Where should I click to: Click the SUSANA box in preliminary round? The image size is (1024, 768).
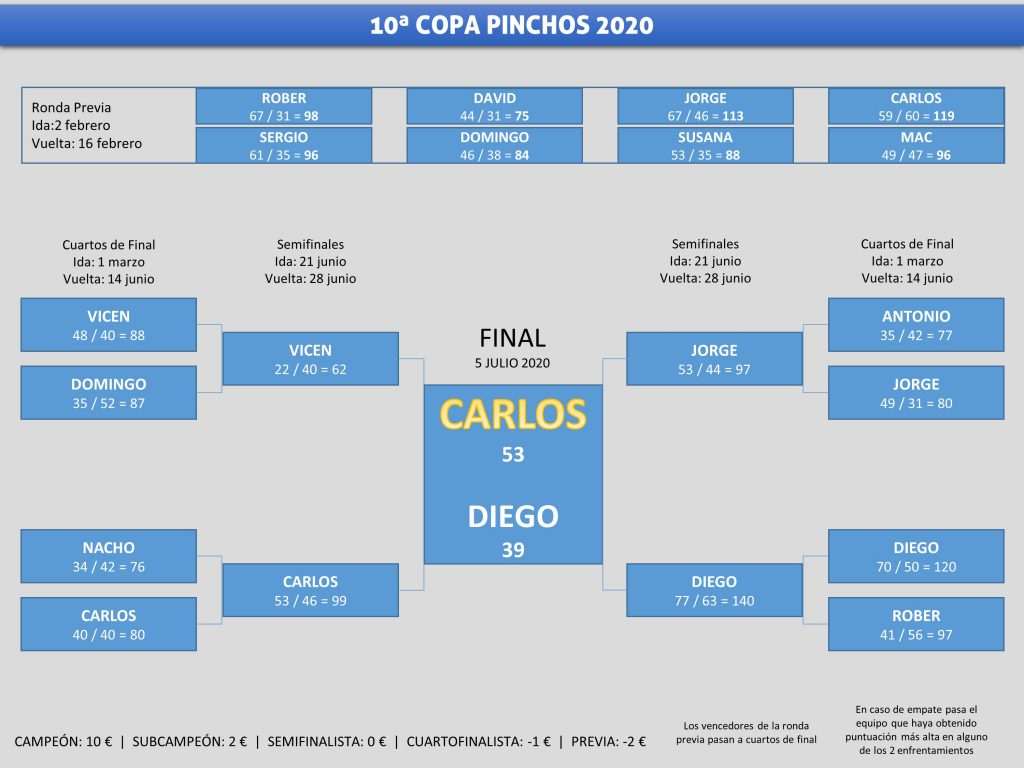tap(705, 146)
